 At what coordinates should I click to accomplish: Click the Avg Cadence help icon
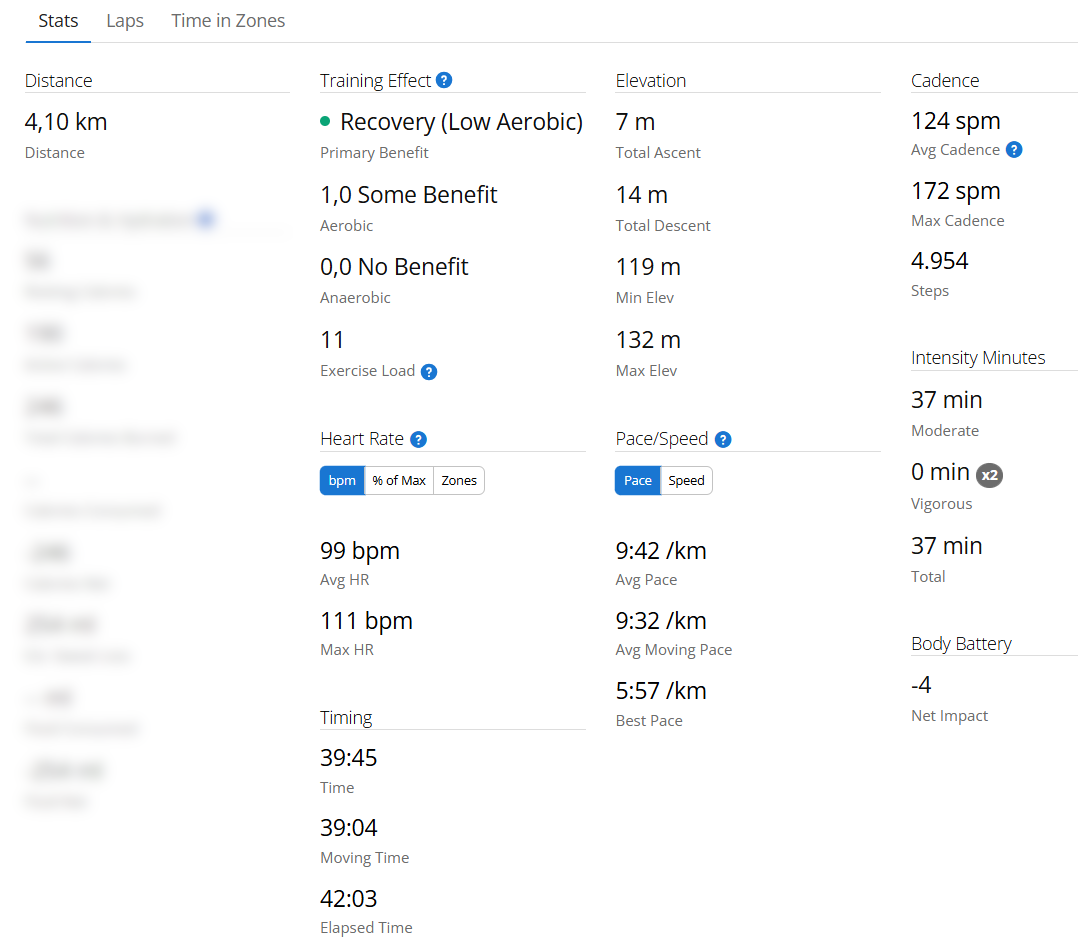(x=1014, y=150)
